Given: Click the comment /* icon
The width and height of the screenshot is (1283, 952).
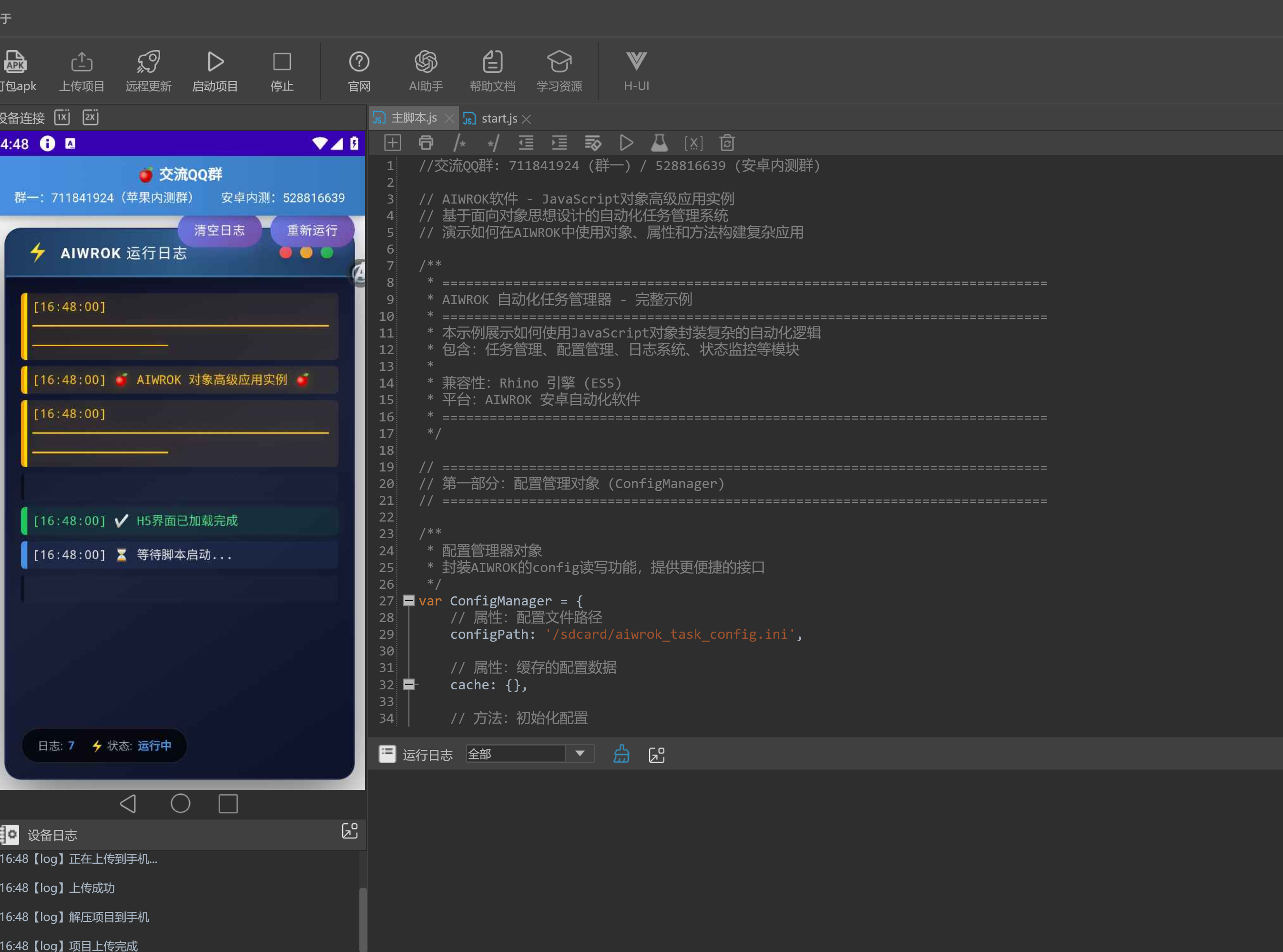Looking at the screenshot, I should click(459, 143).
